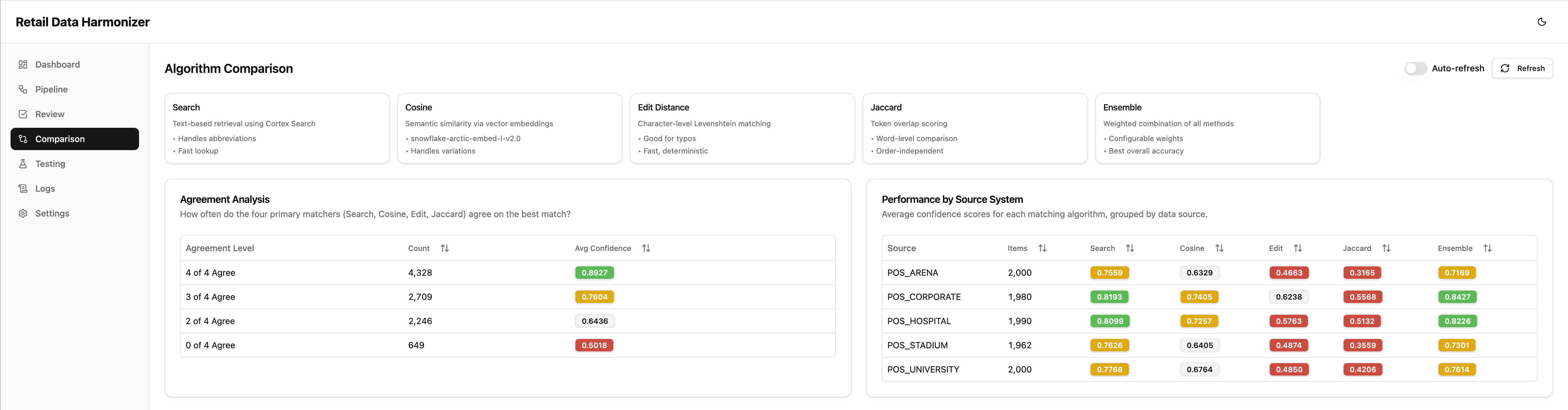Click the POS_CORPORATE source row
The width and height of the screenshot is (1568, 410).
coord(1209,297)
